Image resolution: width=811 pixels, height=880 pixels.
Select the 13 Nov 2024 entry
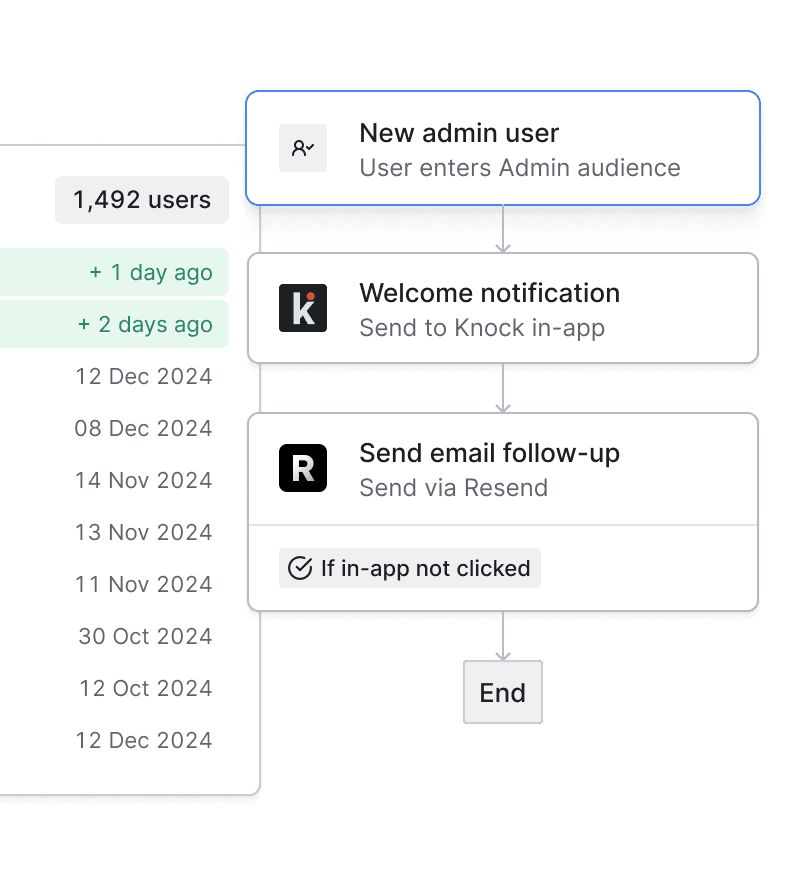[x=143, y=533]
